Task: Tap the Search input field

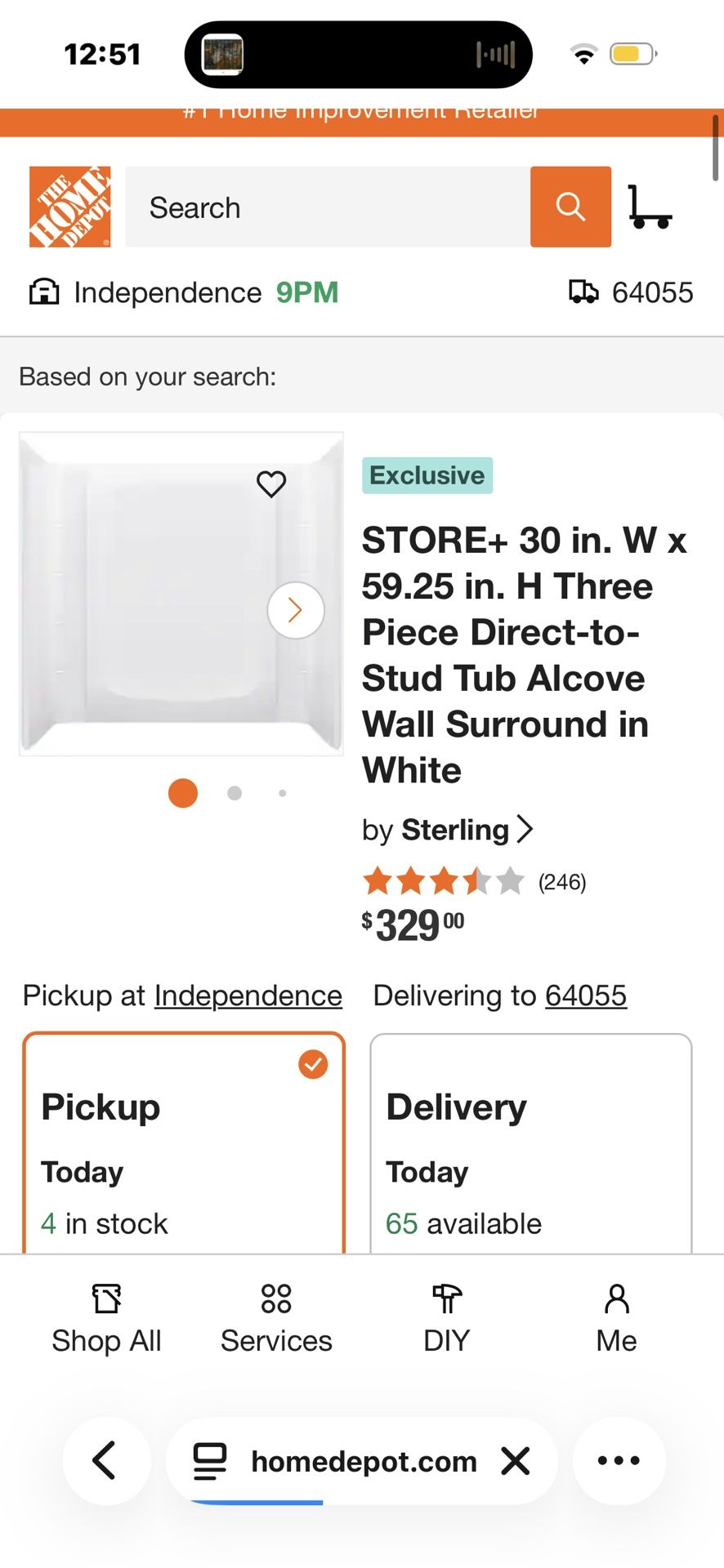Action: 327,207
